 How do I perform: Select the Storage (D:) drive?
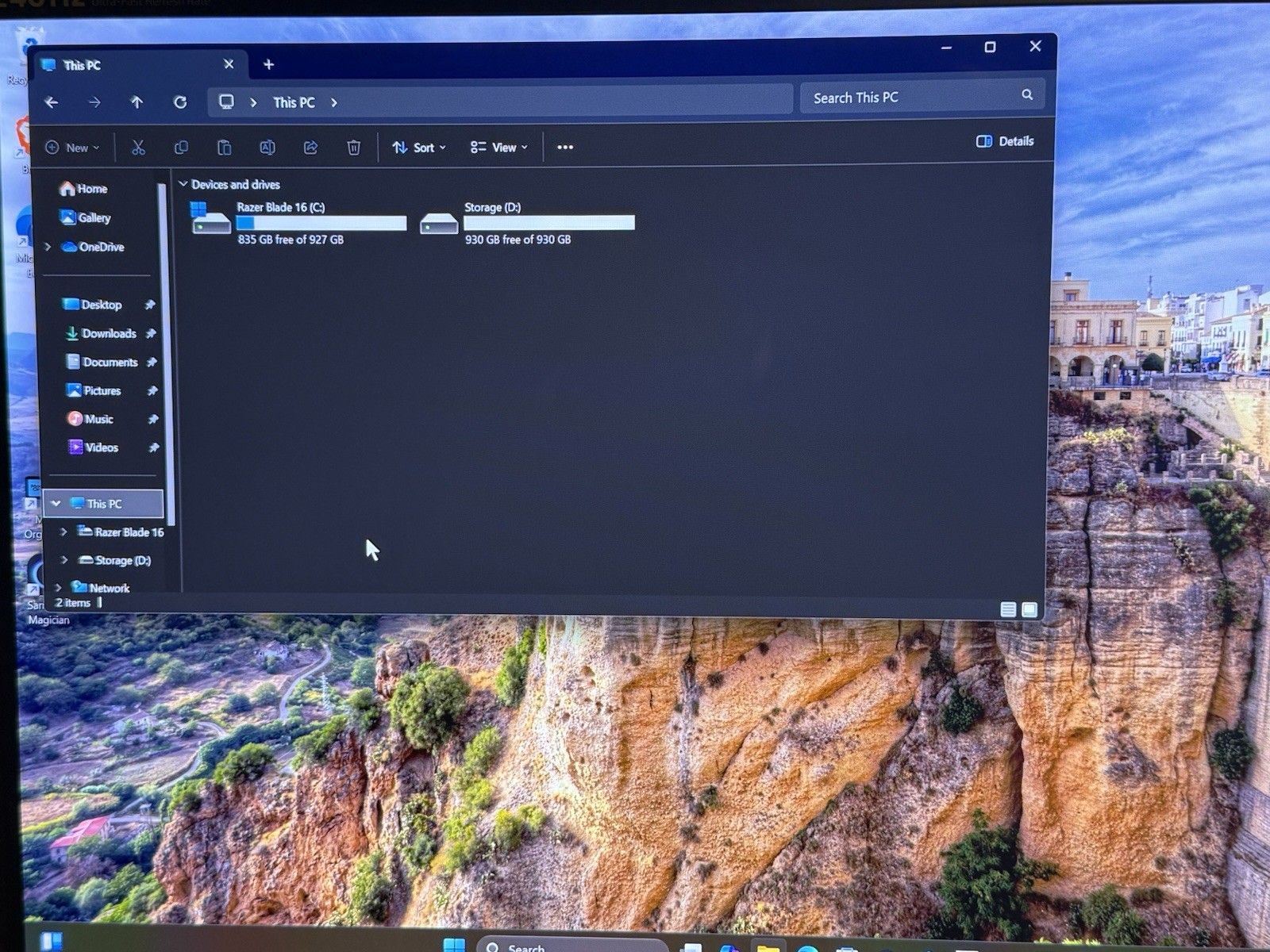coord(527,222)
